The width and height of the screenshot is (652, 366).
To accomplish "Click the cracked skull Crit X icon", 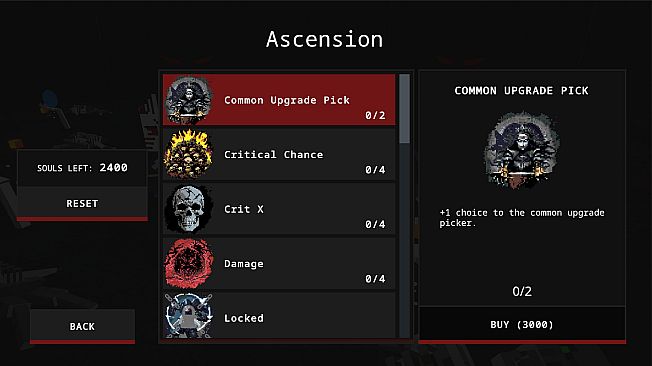I will (x=188, y=209).
